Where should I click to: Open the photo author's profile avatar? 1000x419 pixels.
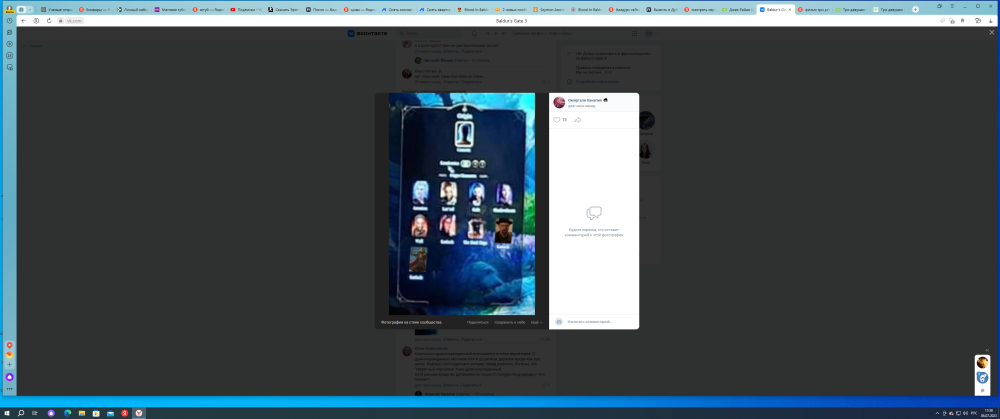[559, 102]
